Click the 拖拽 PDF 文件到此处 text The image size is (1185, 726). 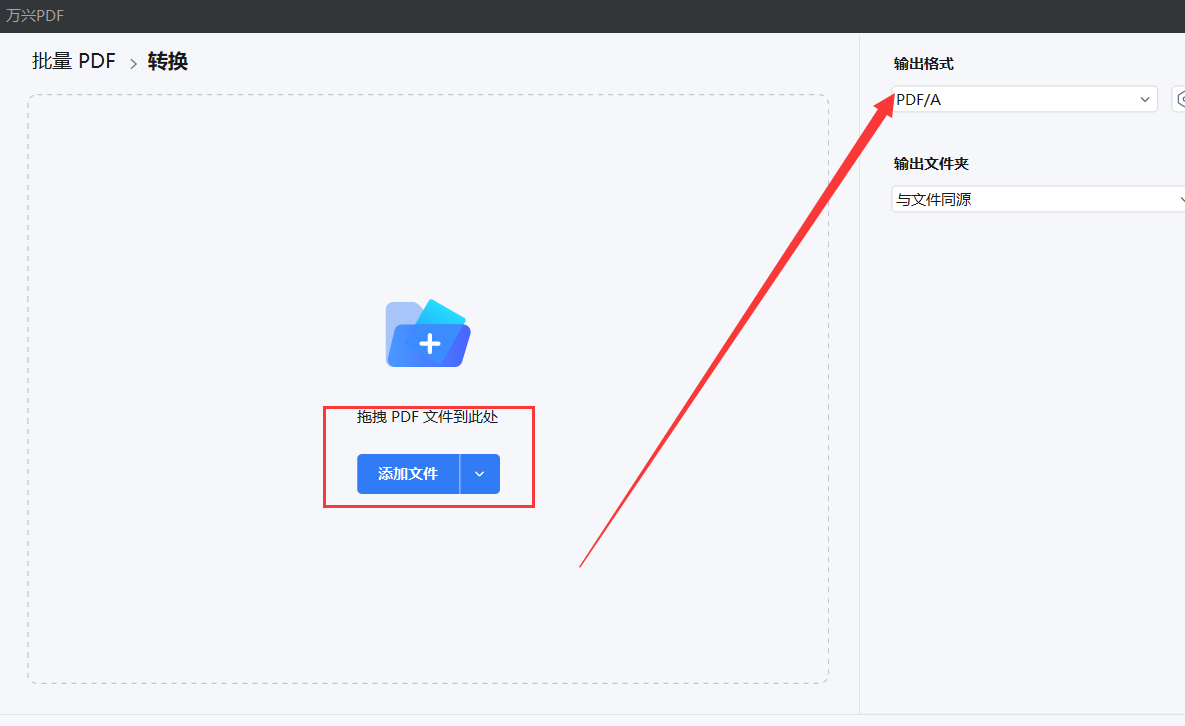(x=428, y=417)
